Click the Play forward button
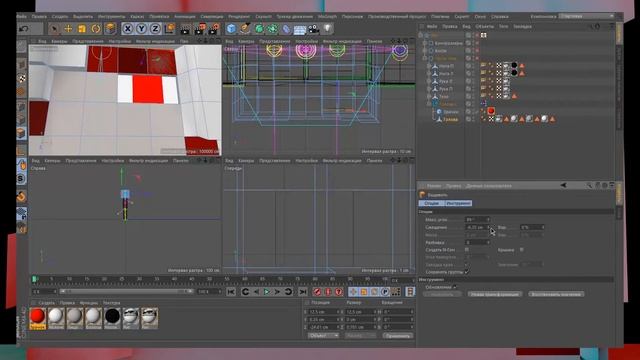The height and width of the screenshot is (360, 640). coord(267,291)
